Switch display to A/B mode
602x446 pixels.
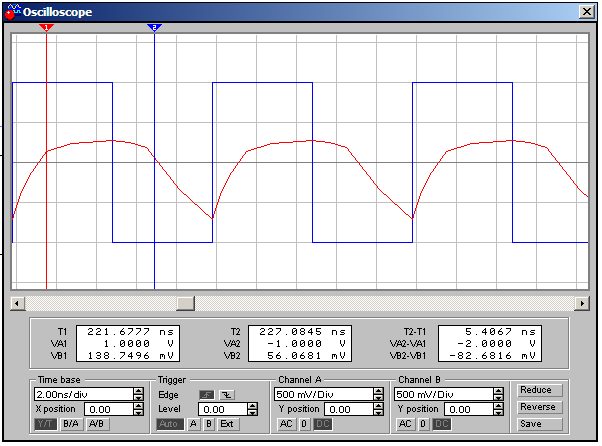pyautogui.click(x=97, y=424)
